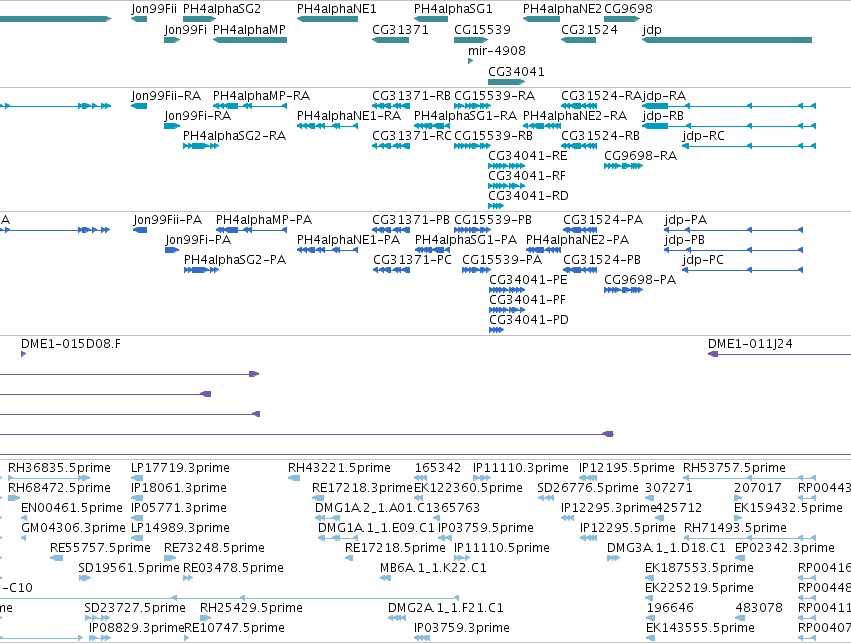Click EST RH43221.5prime label
This screenshot has height=643, width=851.
(339, 468)
